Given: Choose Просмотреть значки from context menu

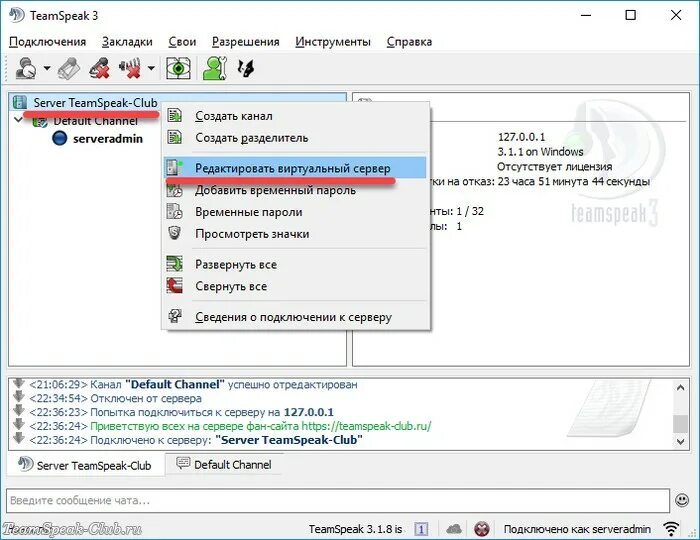Looking at the screenshot, I should 295,234.
